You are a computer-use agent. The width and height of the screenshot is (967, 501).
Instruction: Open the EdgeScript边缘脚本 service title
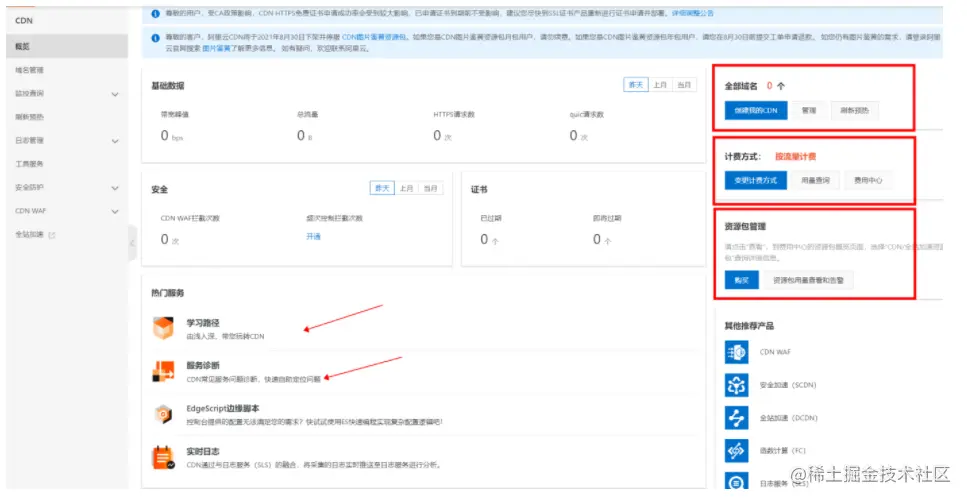click(223, 408)
